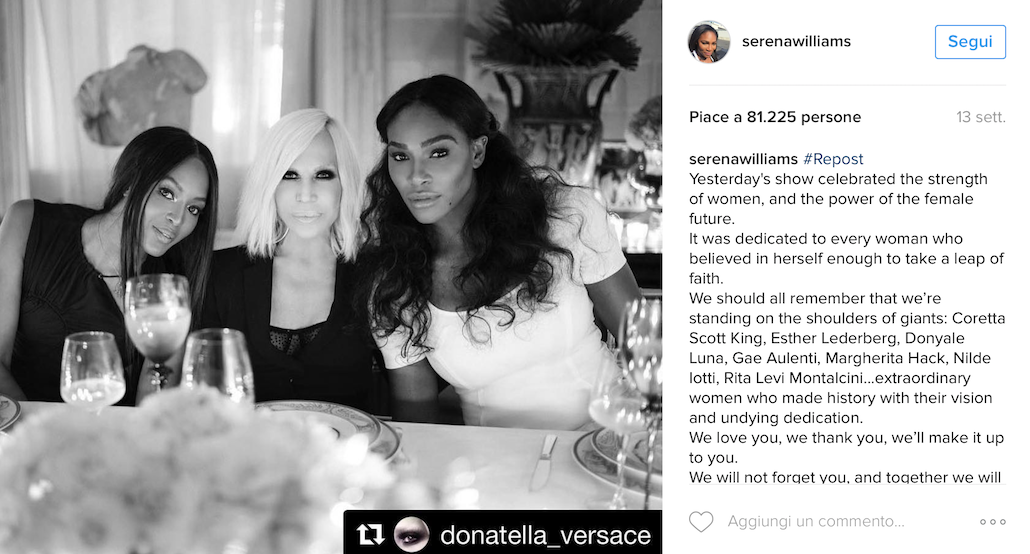Open the serenawilliams profile picture
1030x554 pixels.
(708, 42)
